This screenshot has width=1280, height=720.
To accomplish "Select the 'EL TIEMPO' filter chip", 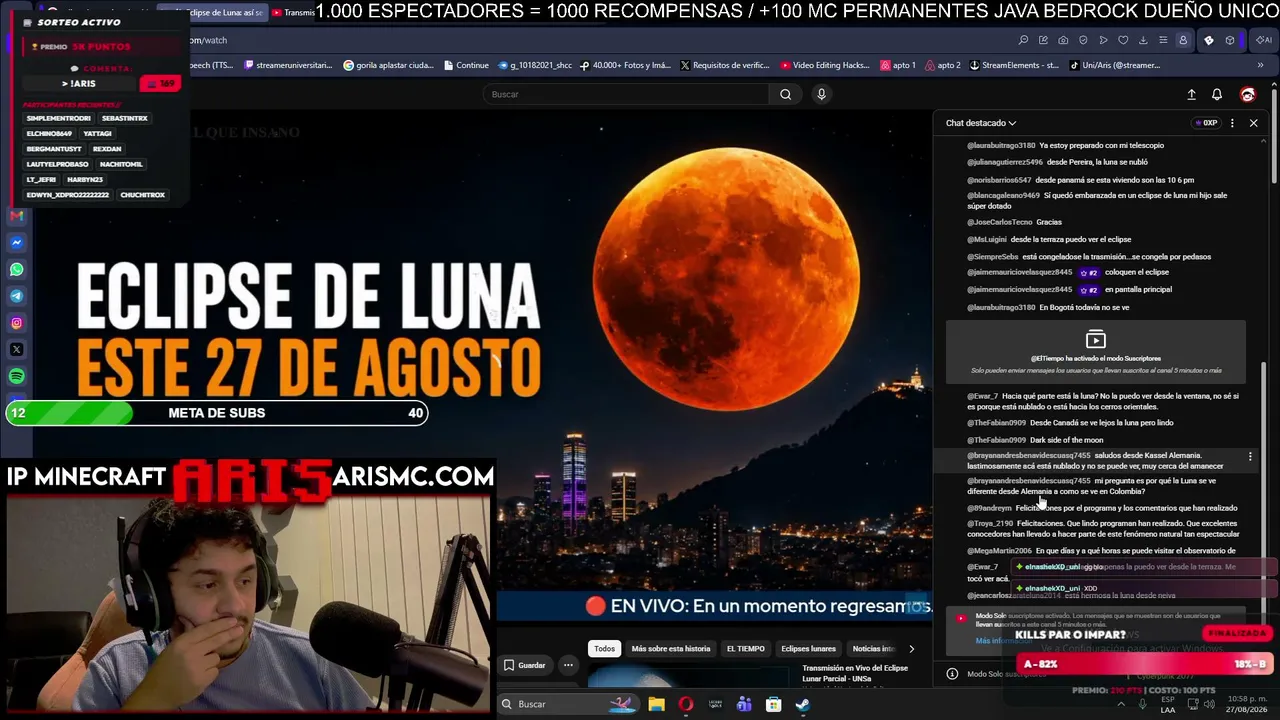I will pos(745,649).
